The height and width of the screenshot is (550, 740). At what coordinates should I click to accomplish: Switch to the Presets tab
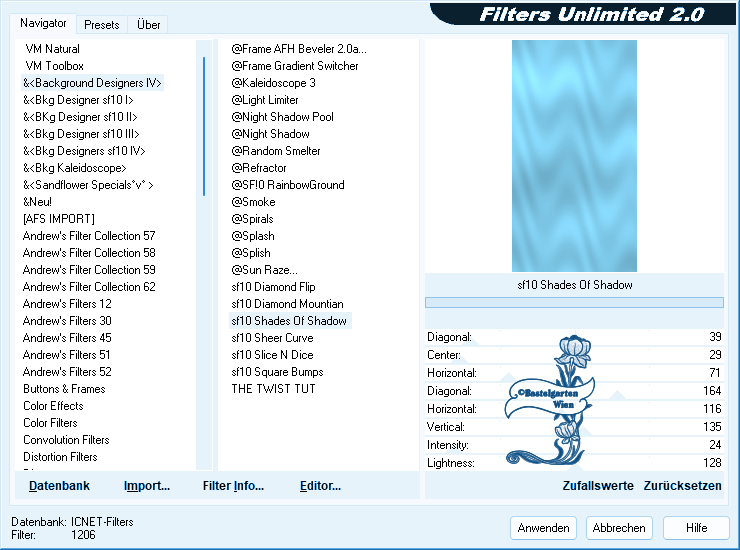coord(101,25)
